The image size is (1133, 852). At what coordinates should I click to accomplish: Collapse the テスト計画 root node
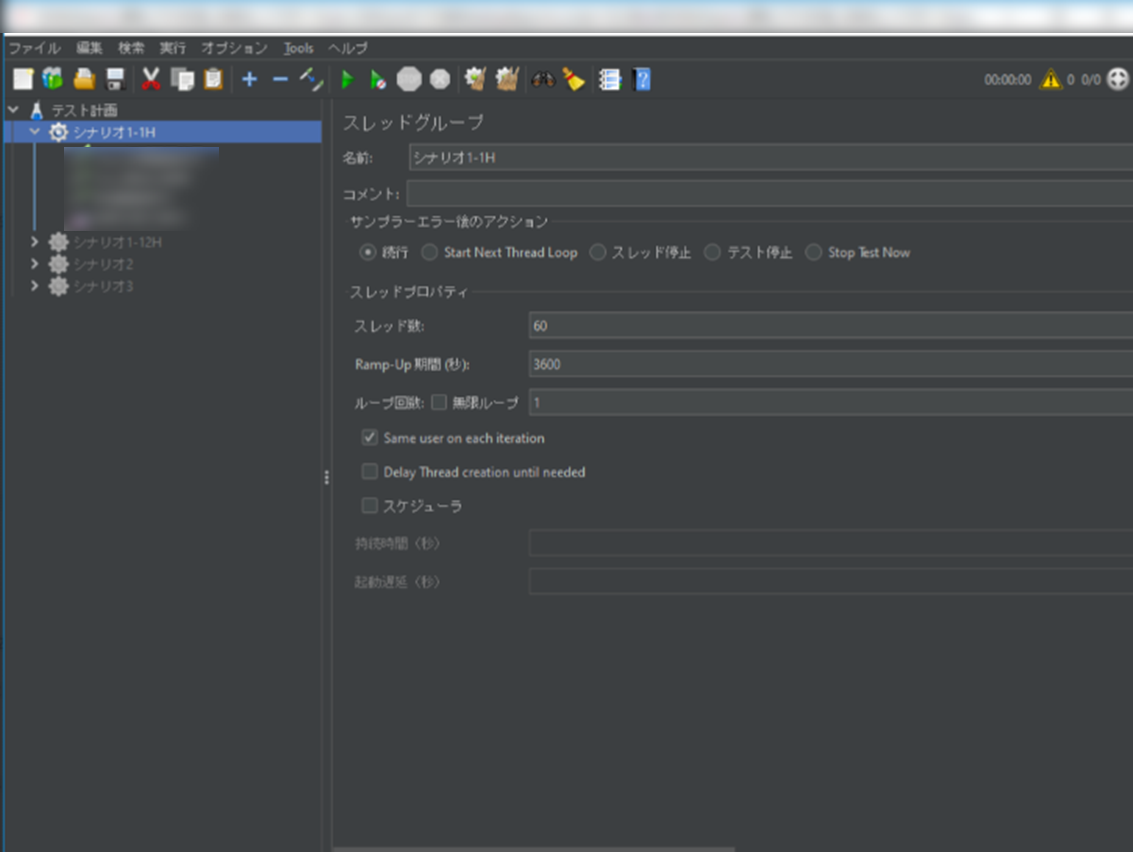pos(13,110)
